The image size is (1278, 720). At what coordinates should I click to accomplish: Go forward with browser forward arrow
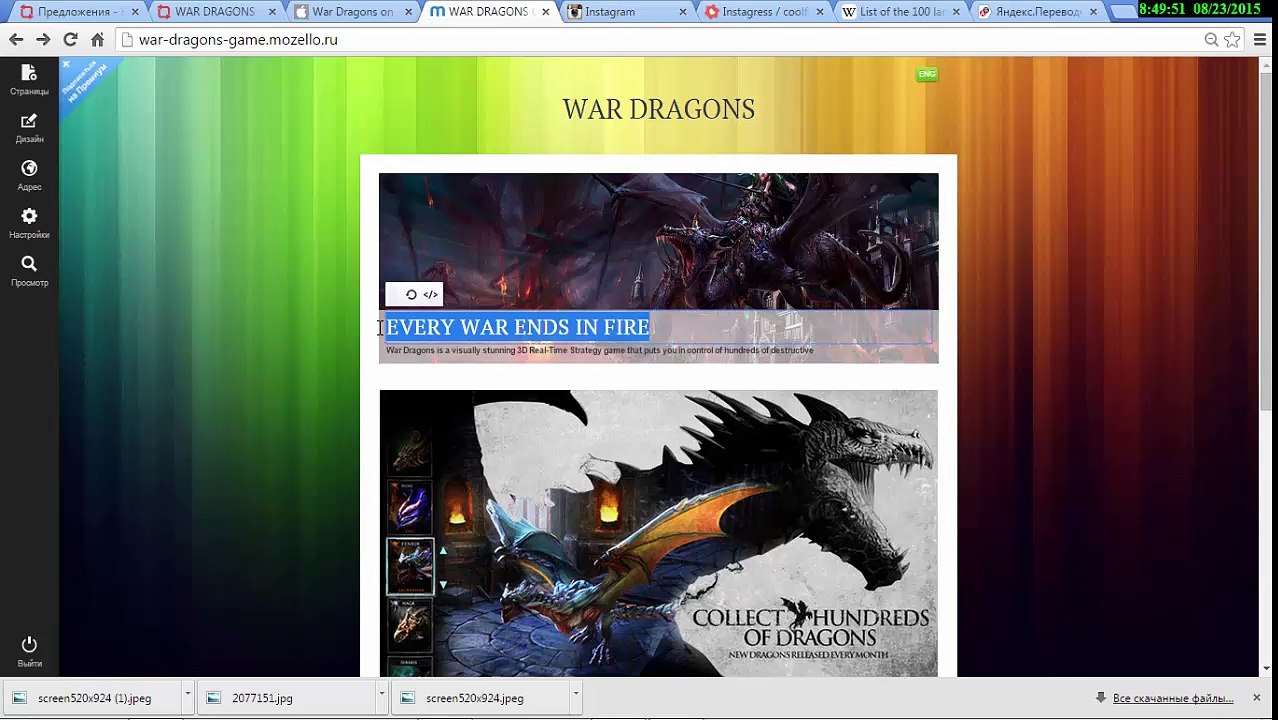click(43, 40)
